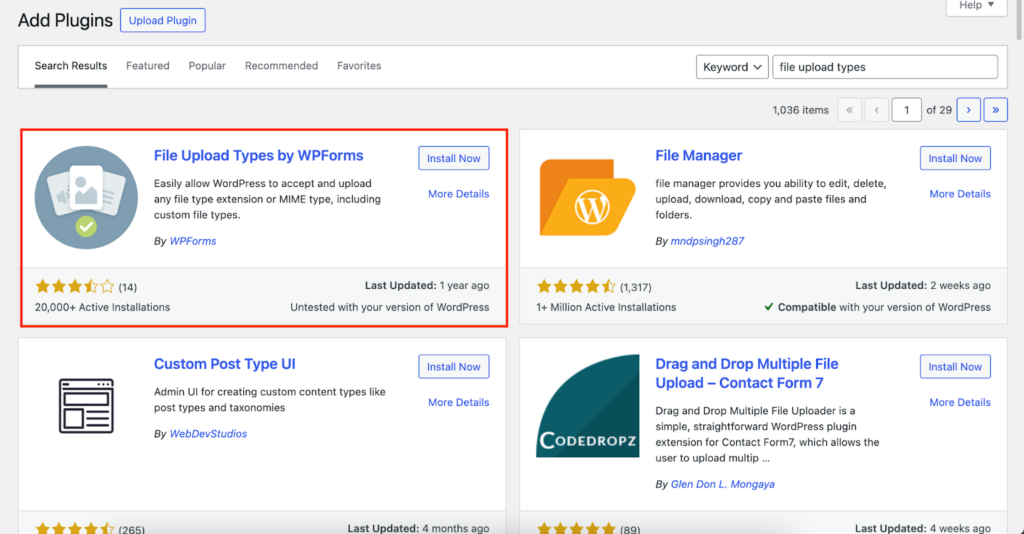Click the File Manager star rating

click(576, 287)
